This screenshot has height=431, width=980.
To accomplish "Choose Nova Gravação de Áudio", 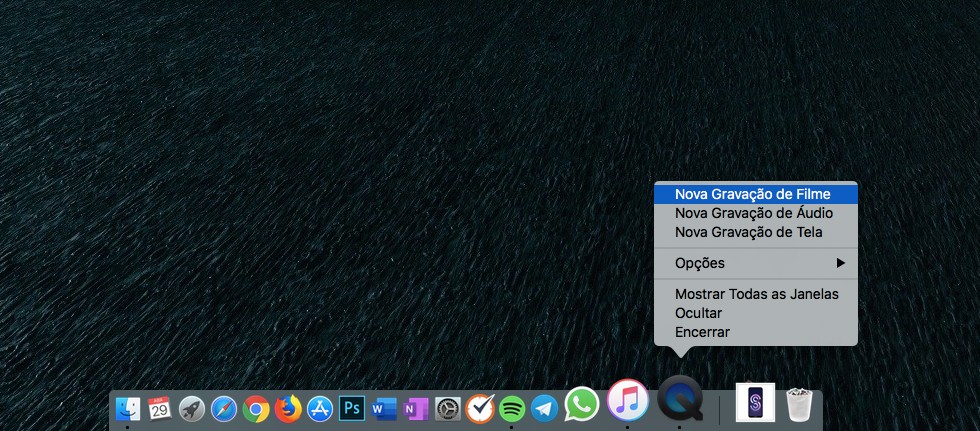I will pos(753,213).
